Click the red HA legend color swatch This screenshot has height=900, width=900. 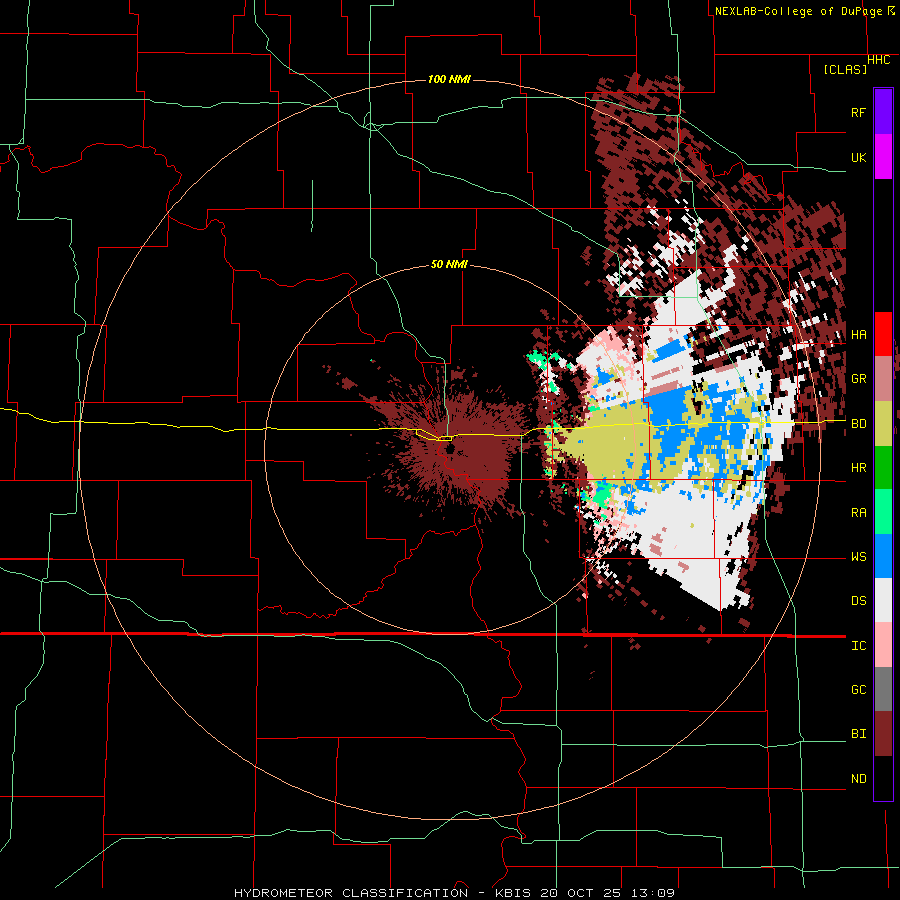883,334
